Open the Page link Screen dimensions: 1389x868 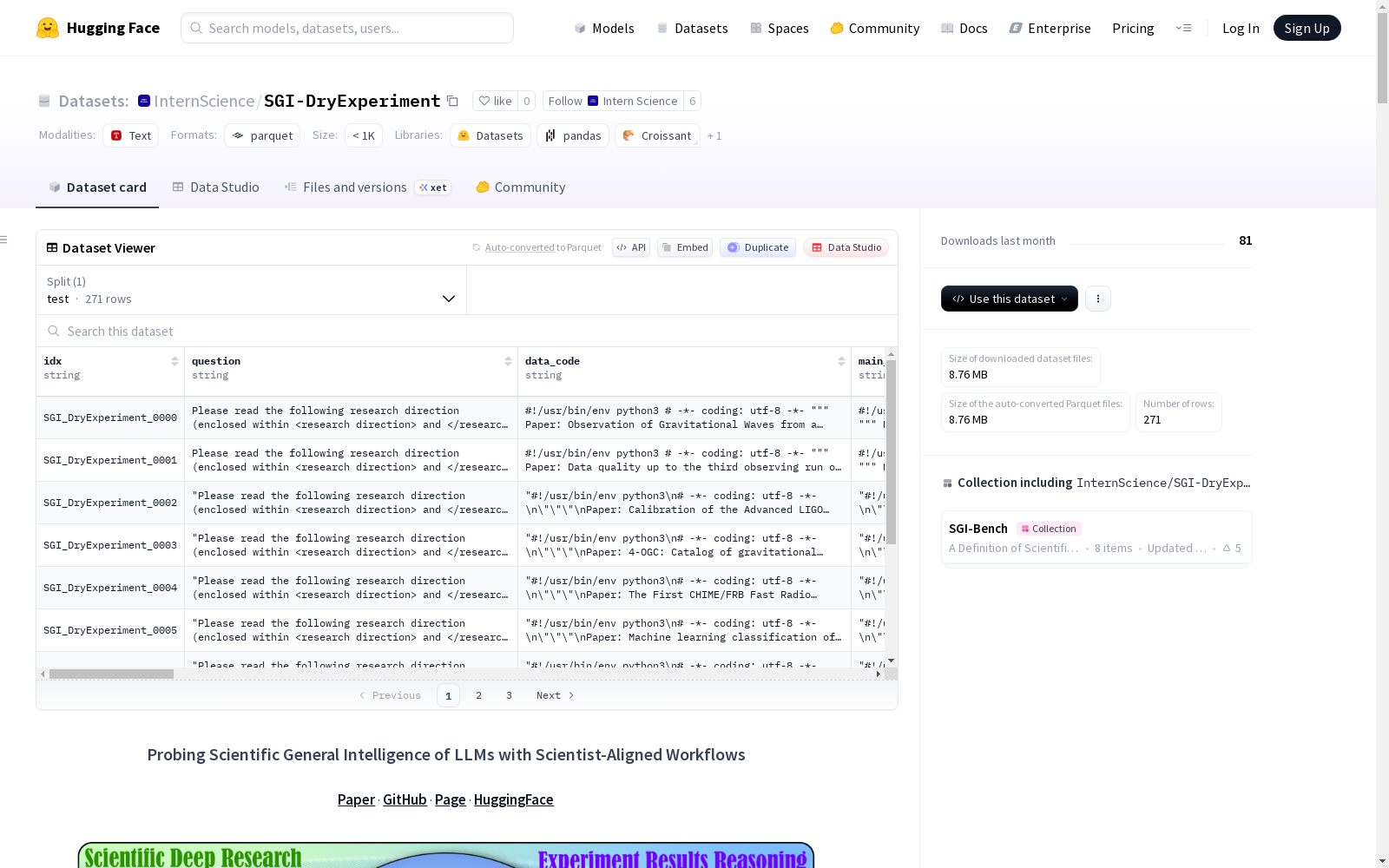click(x=450, y=799)
